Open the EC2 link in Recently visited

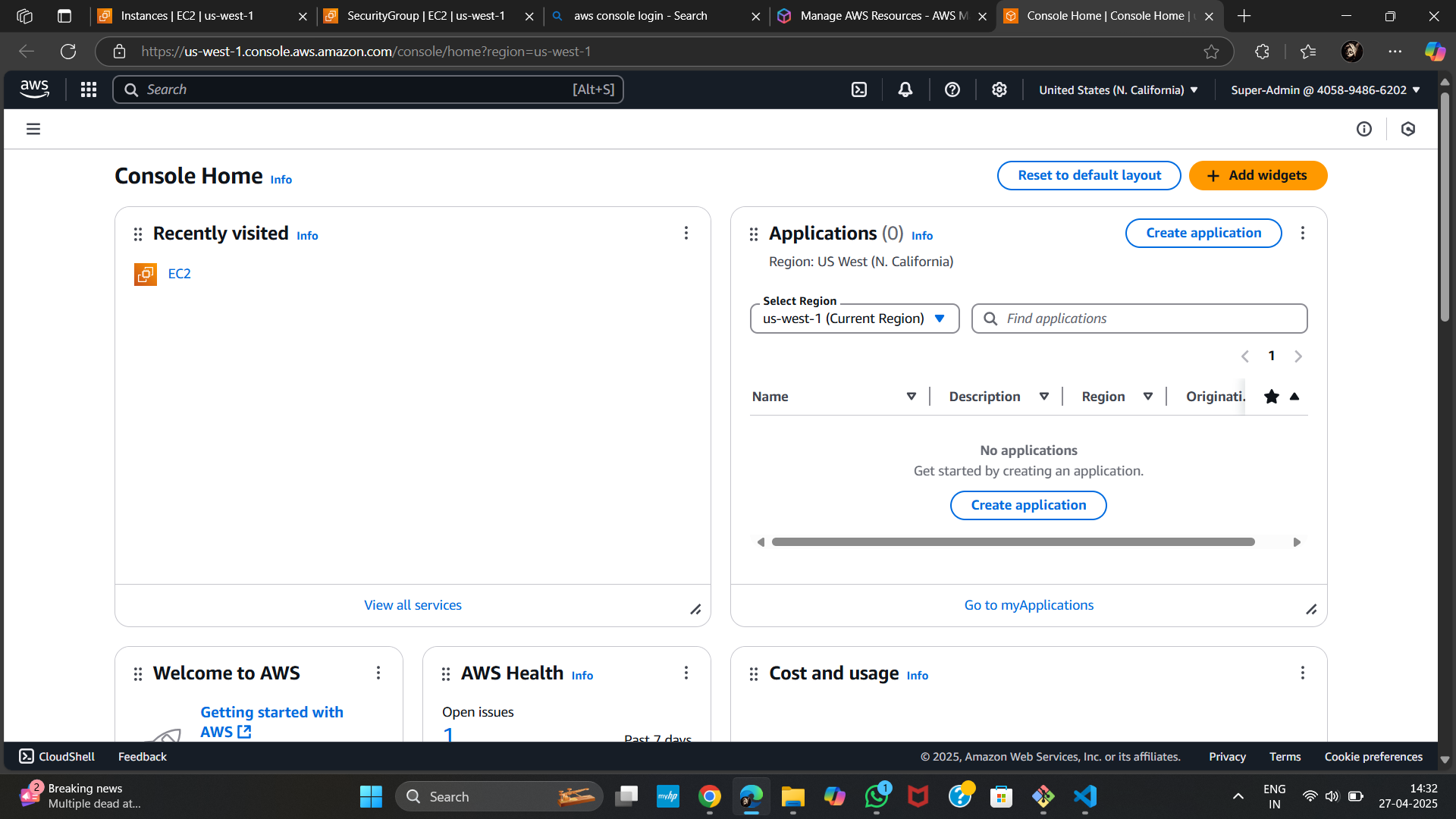click(180, 274)
